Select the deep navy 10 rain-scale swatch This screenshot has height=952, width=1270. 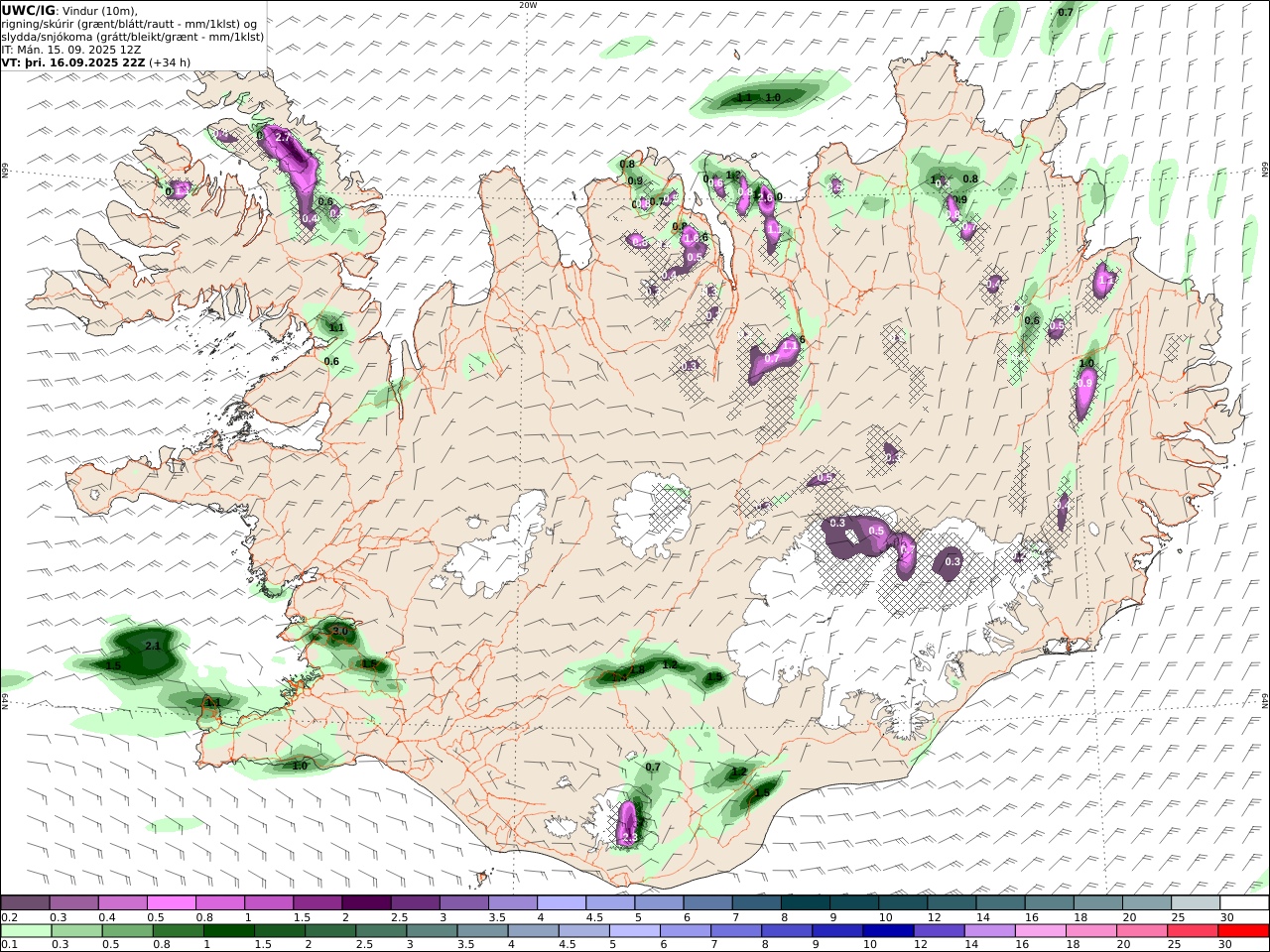tap(887, 931)
